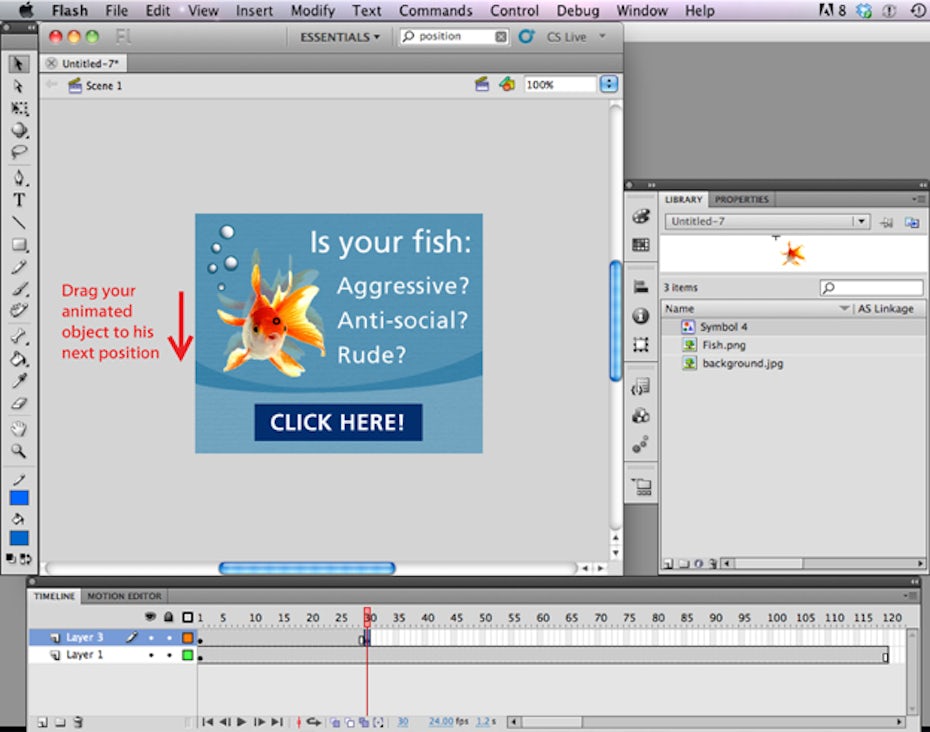930x732 pixels.
Task: Select the Lasso tool
Action: 19,152
